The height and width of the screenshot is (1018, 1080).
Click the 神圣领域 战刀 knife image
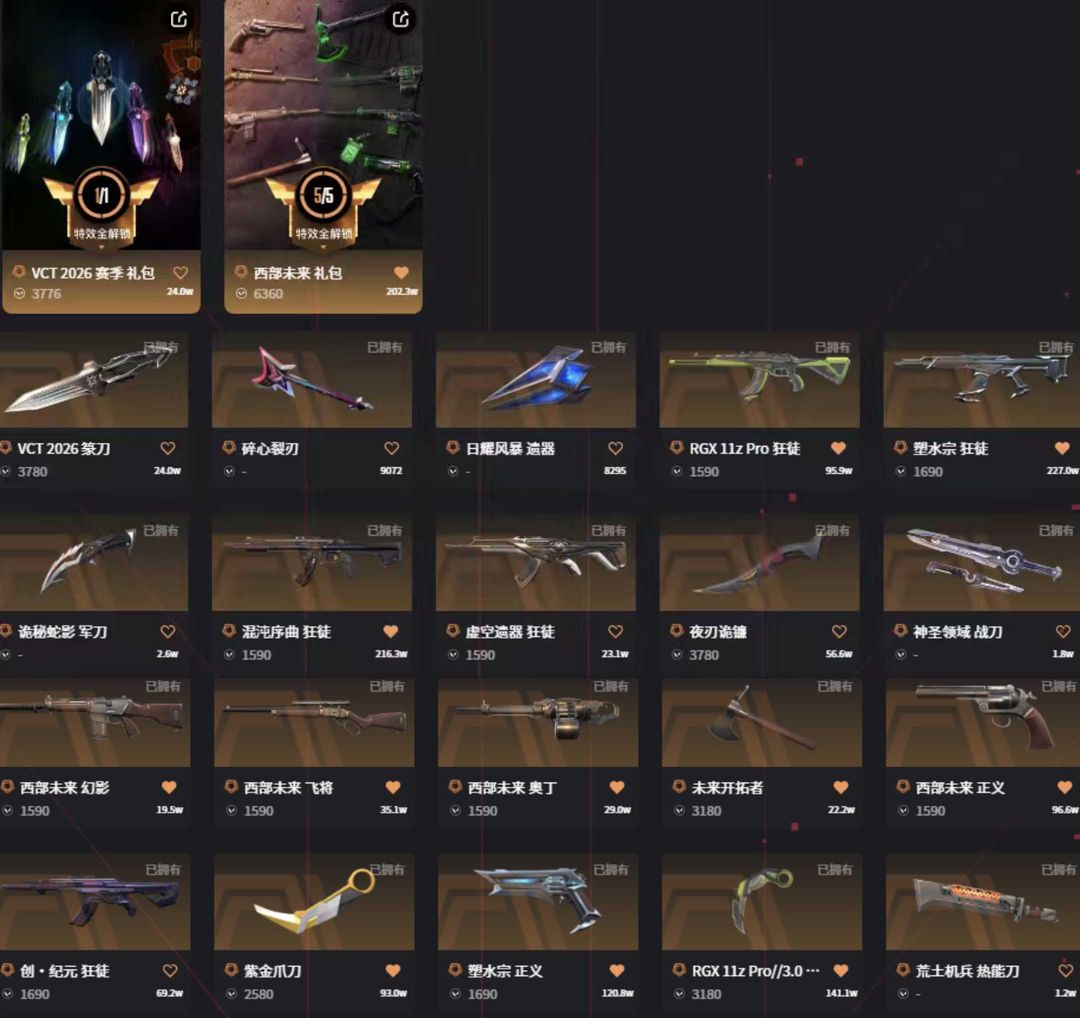[982, 563]
